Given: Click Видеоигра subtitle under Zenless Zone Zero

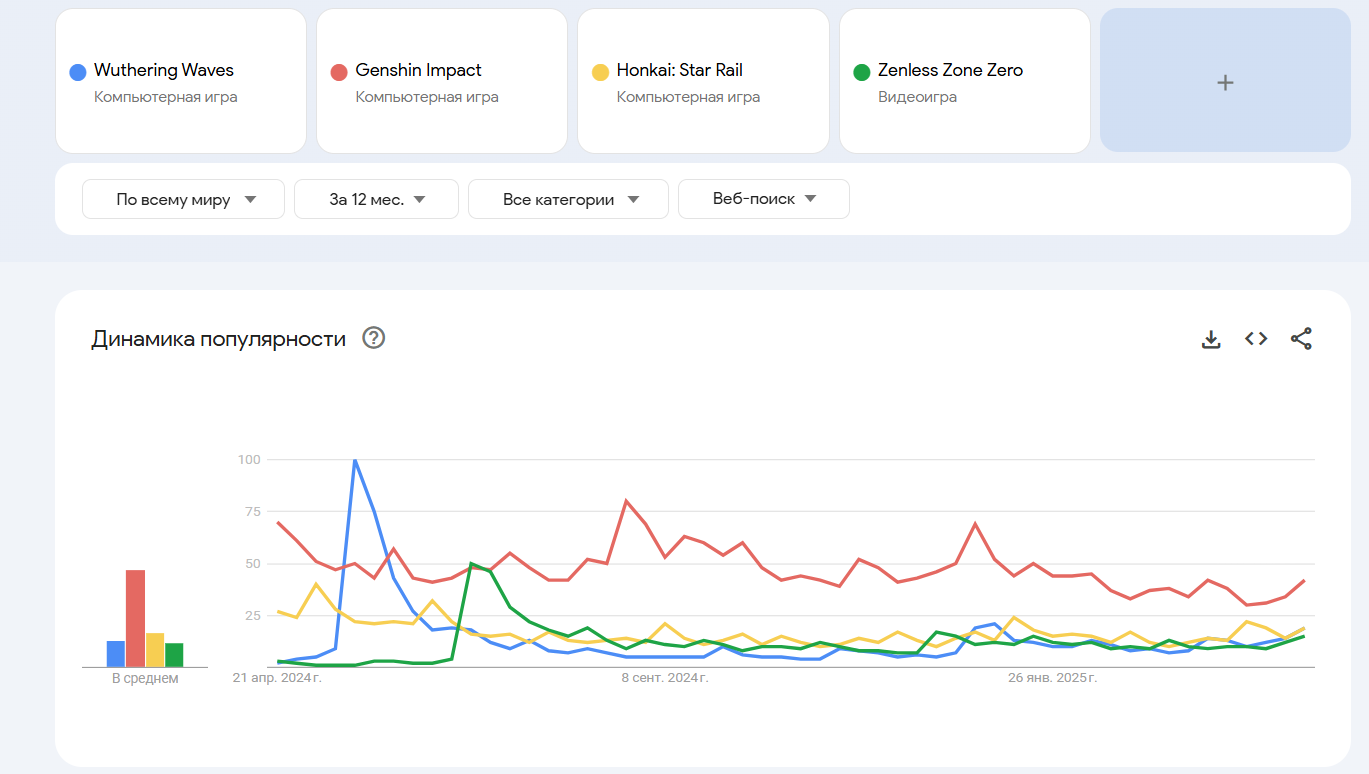Looking at the screenshot, I should [x=917, y=97].
